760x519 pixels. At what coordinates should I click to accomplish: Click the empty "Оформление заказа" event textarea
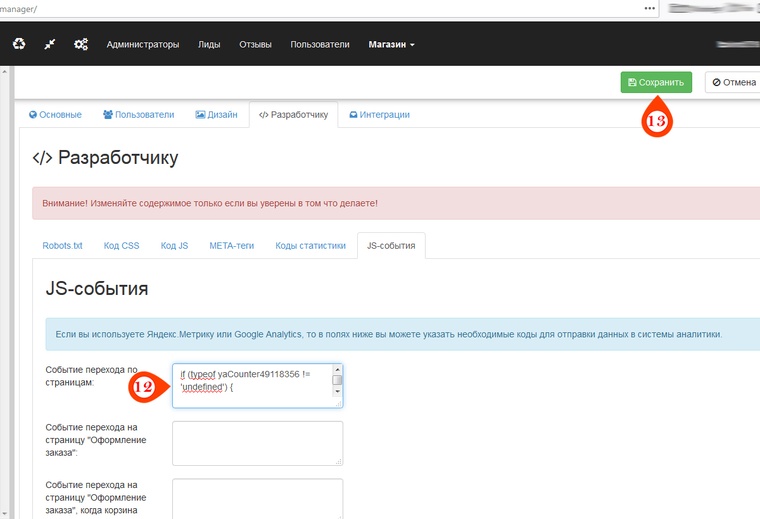click(x=257, y=443)
